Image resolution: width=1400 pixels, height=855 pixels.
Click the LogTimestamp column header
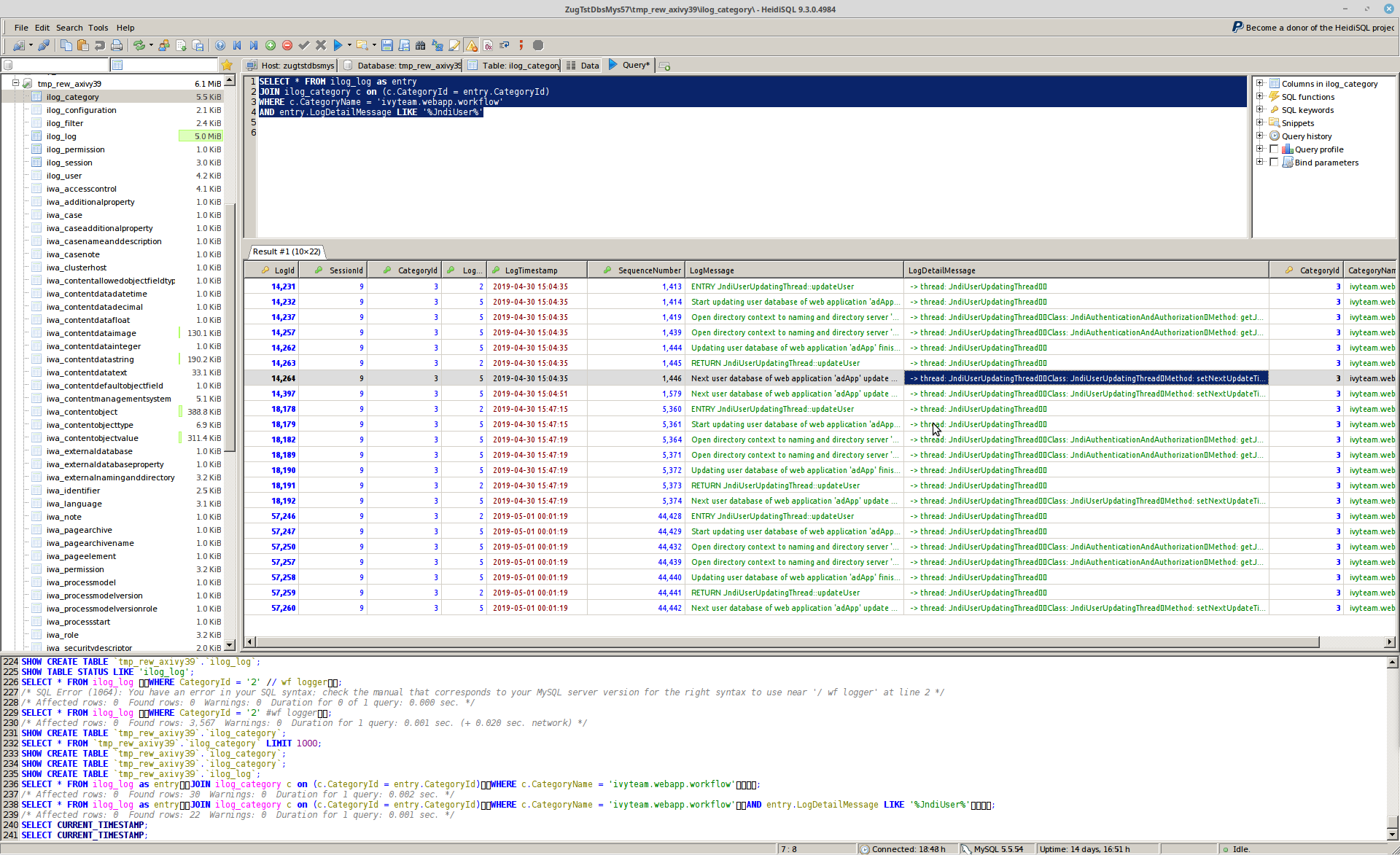pyautogui.click(x=536, y=270)
